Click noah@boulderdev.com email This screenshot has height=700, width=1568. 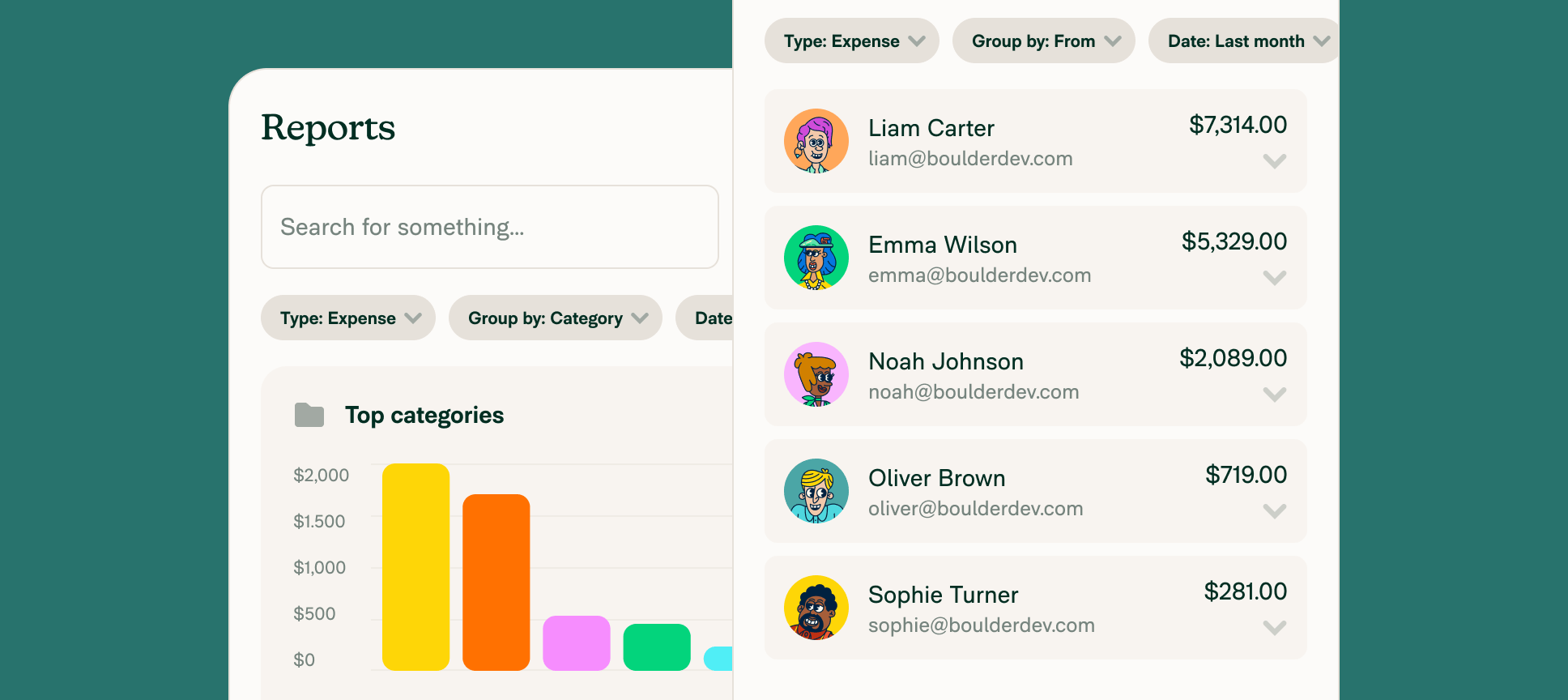[974, 392]
